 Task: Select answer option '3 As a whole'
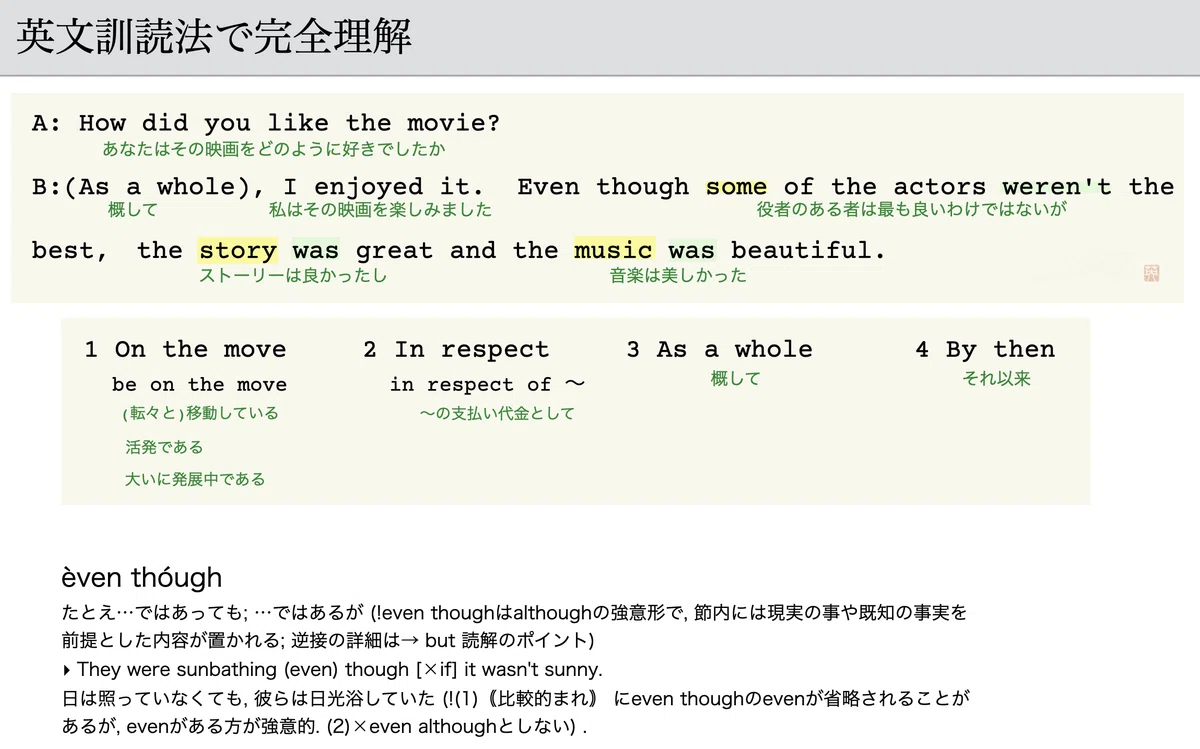[719, 349]
